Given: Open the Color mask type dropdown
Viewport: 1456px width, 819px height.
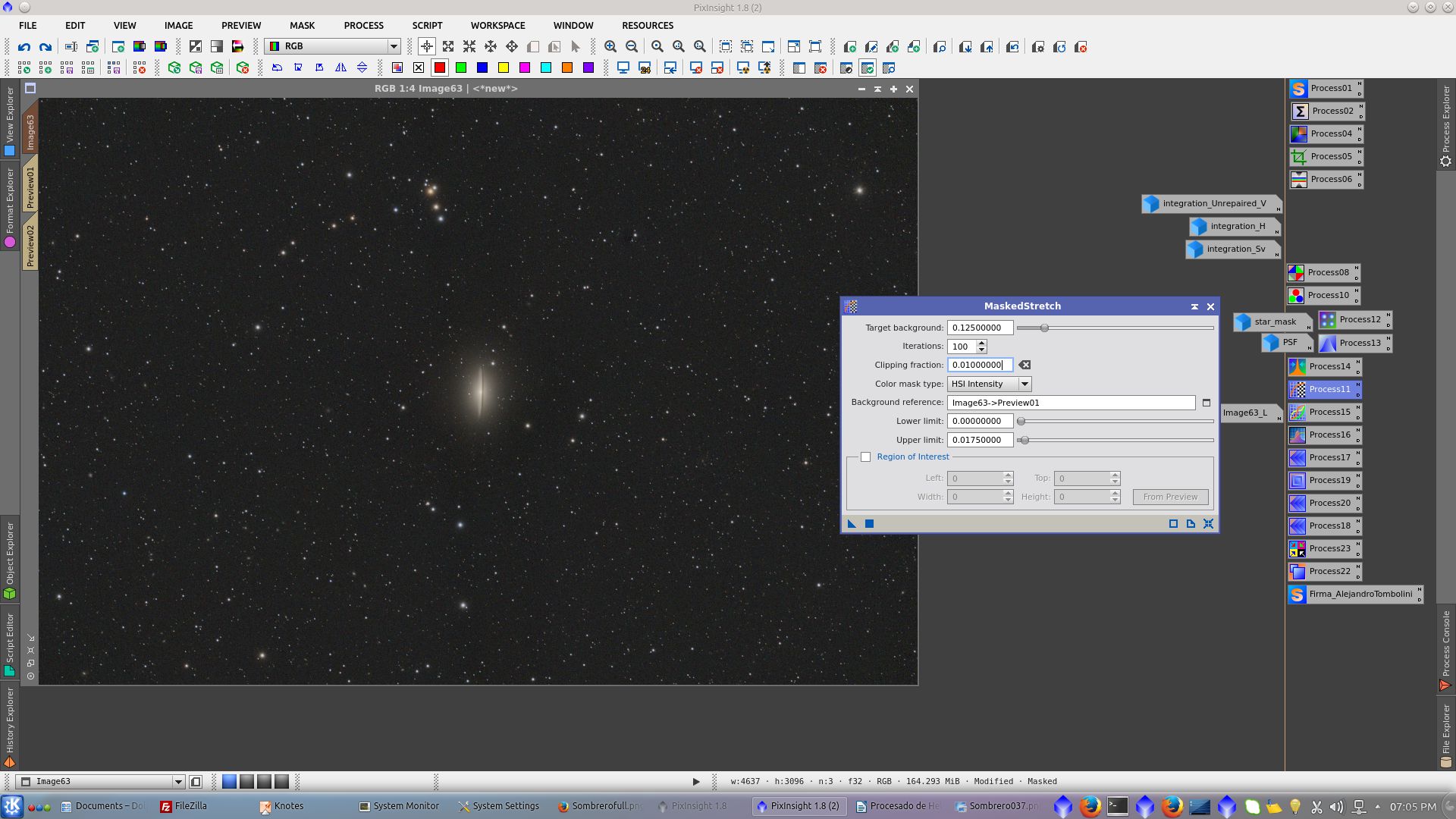Looking at the screenshot, I should click(990, 384).
